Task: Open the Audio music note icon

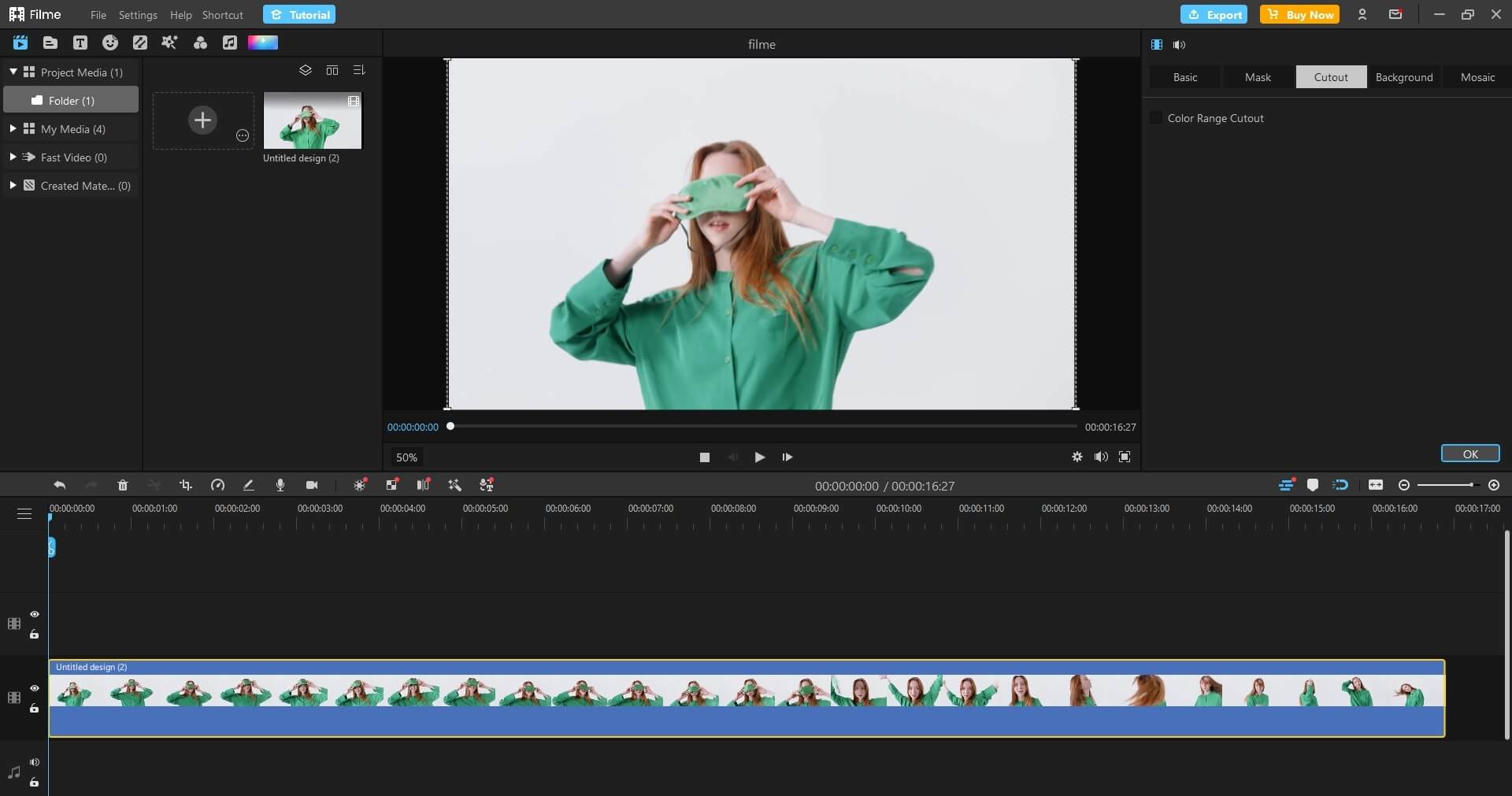Action: click(230, 43)
